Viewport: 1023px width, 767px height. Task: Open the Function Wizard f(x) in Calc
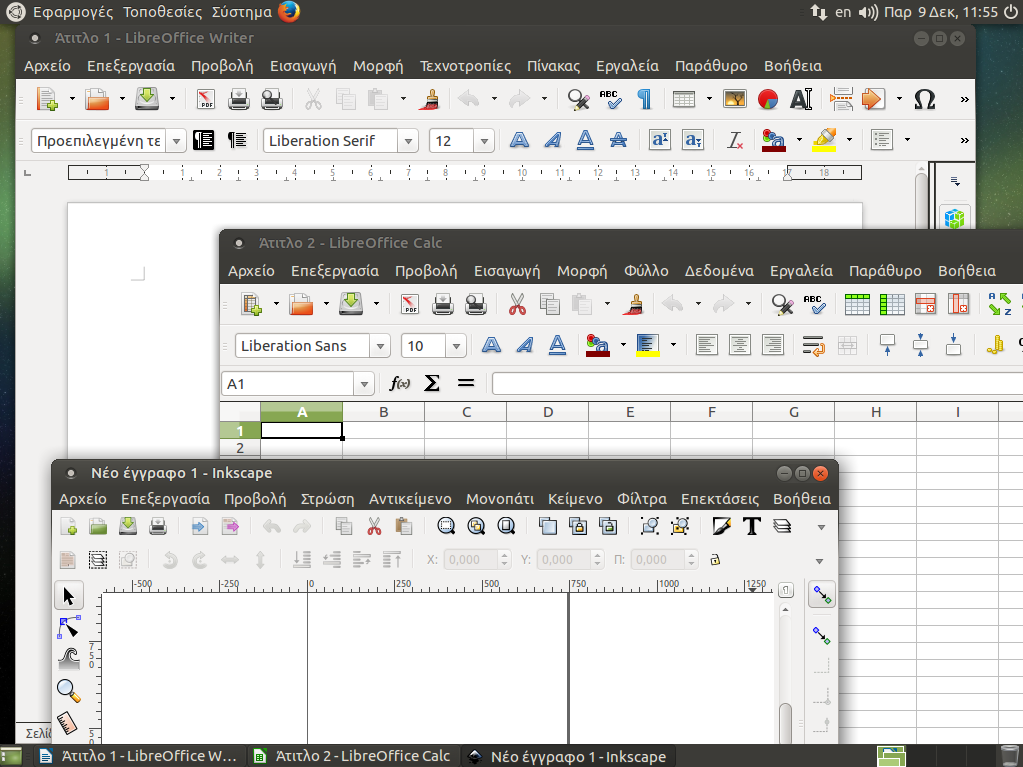click(x=400, y=383)
